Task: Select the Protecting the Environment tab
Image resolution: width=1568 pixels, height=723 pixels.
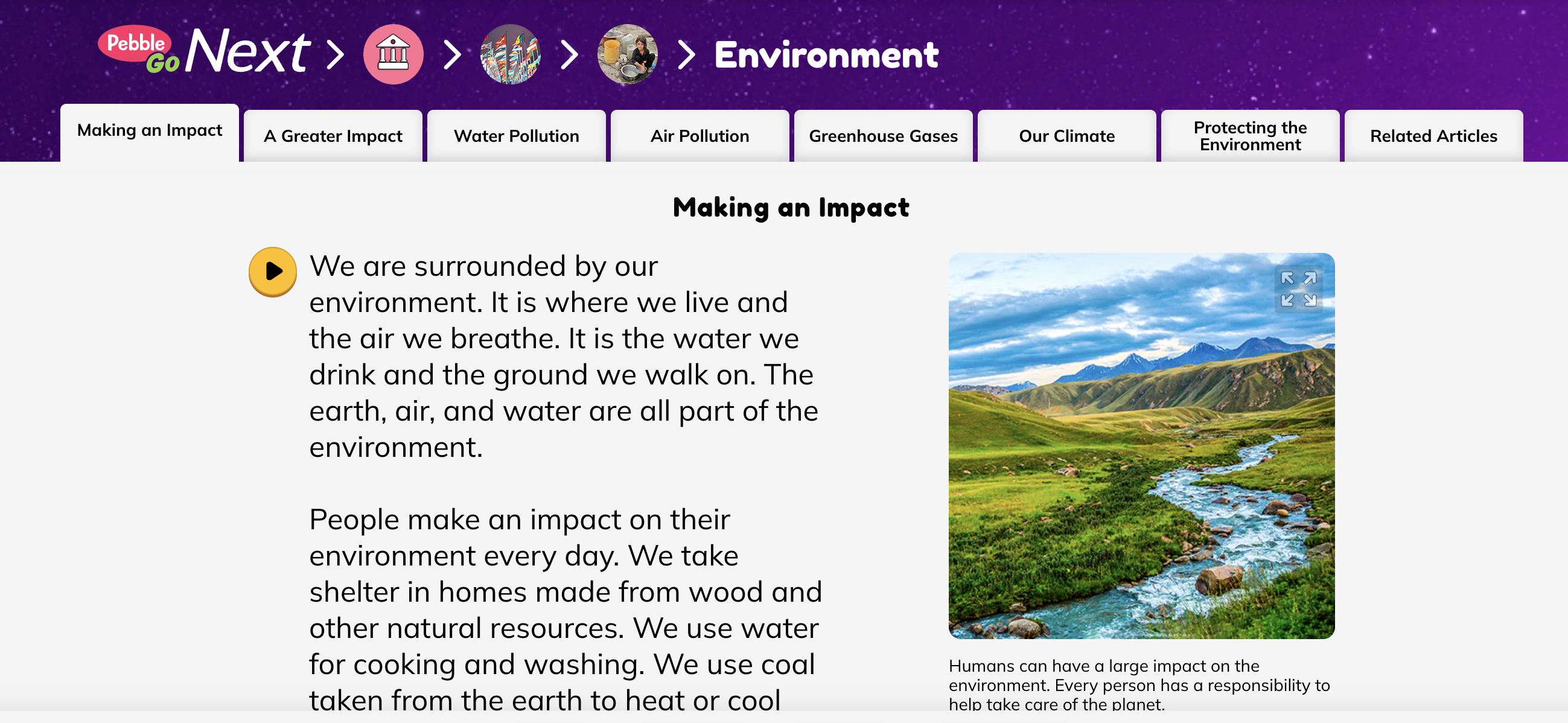Action: pos(1250,136)
